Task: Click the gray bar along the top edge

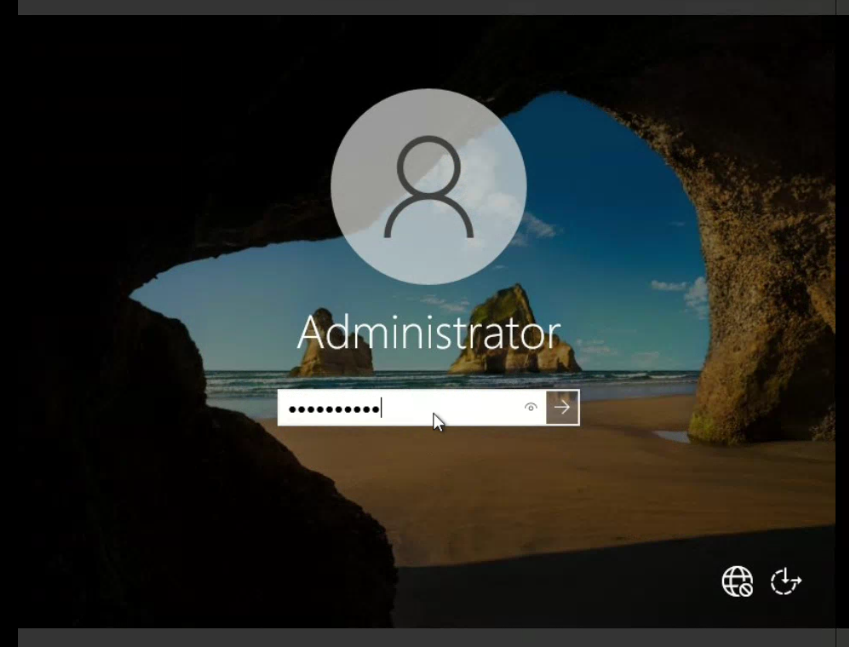Action: tap(424, 6)
